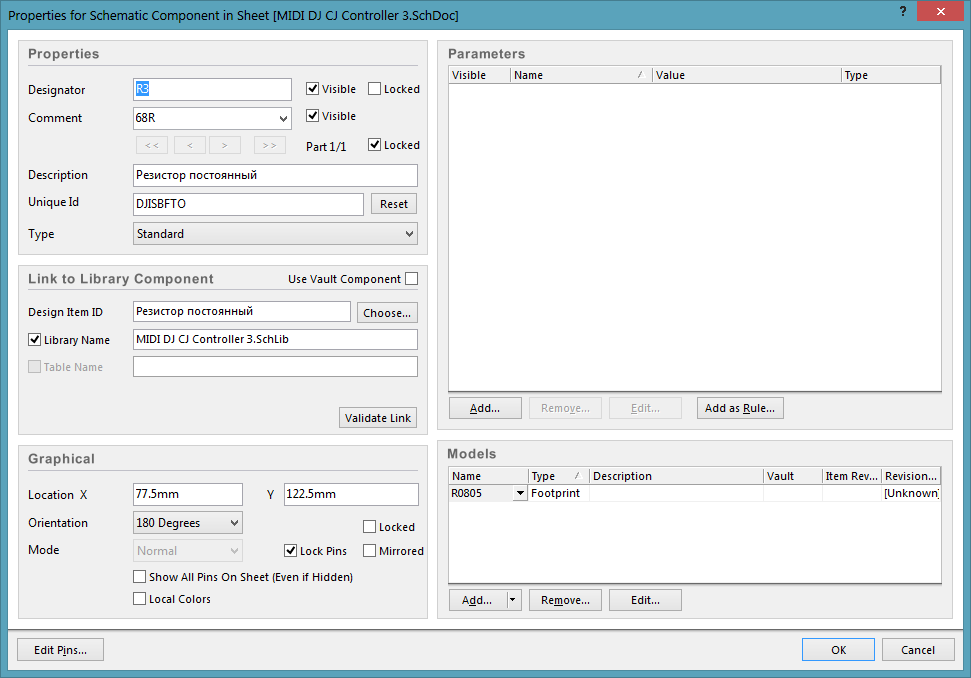Go to first part with << button

(x=152, y=145)
